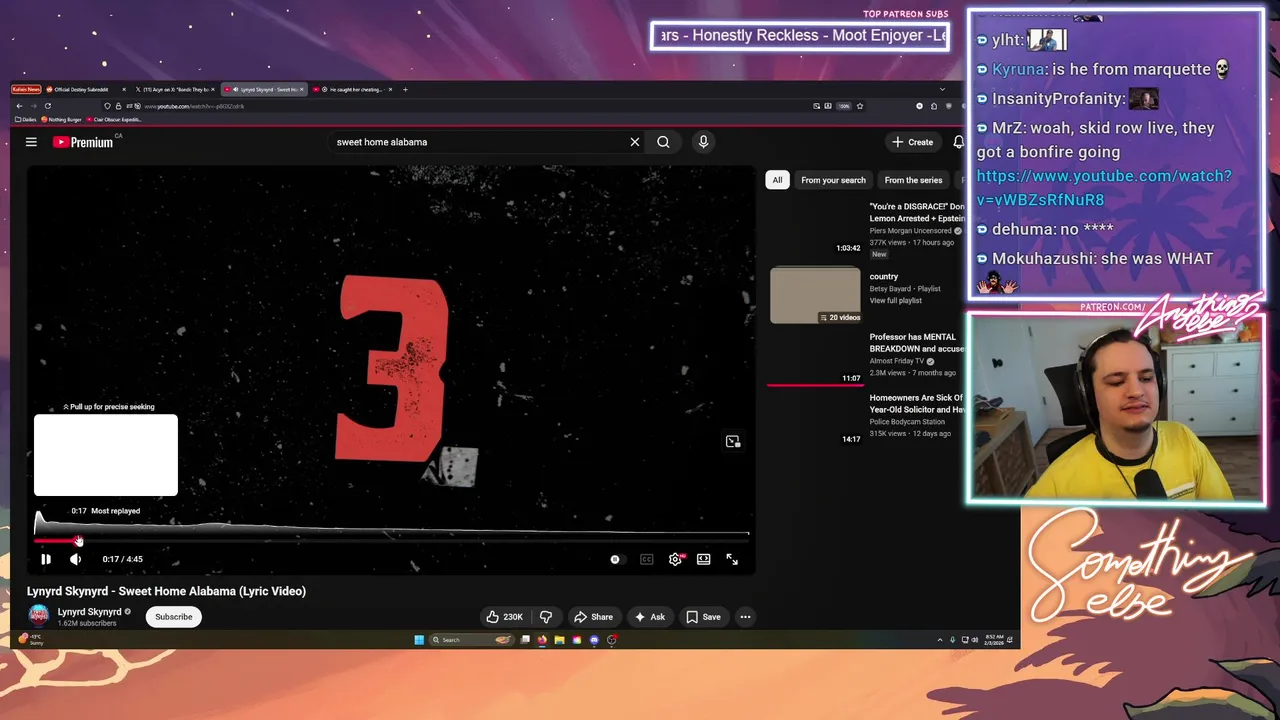Open Piers Morgan Uncensored suggested video
The height and width of the screenshot is (720, 1280).
pos(916,212)
